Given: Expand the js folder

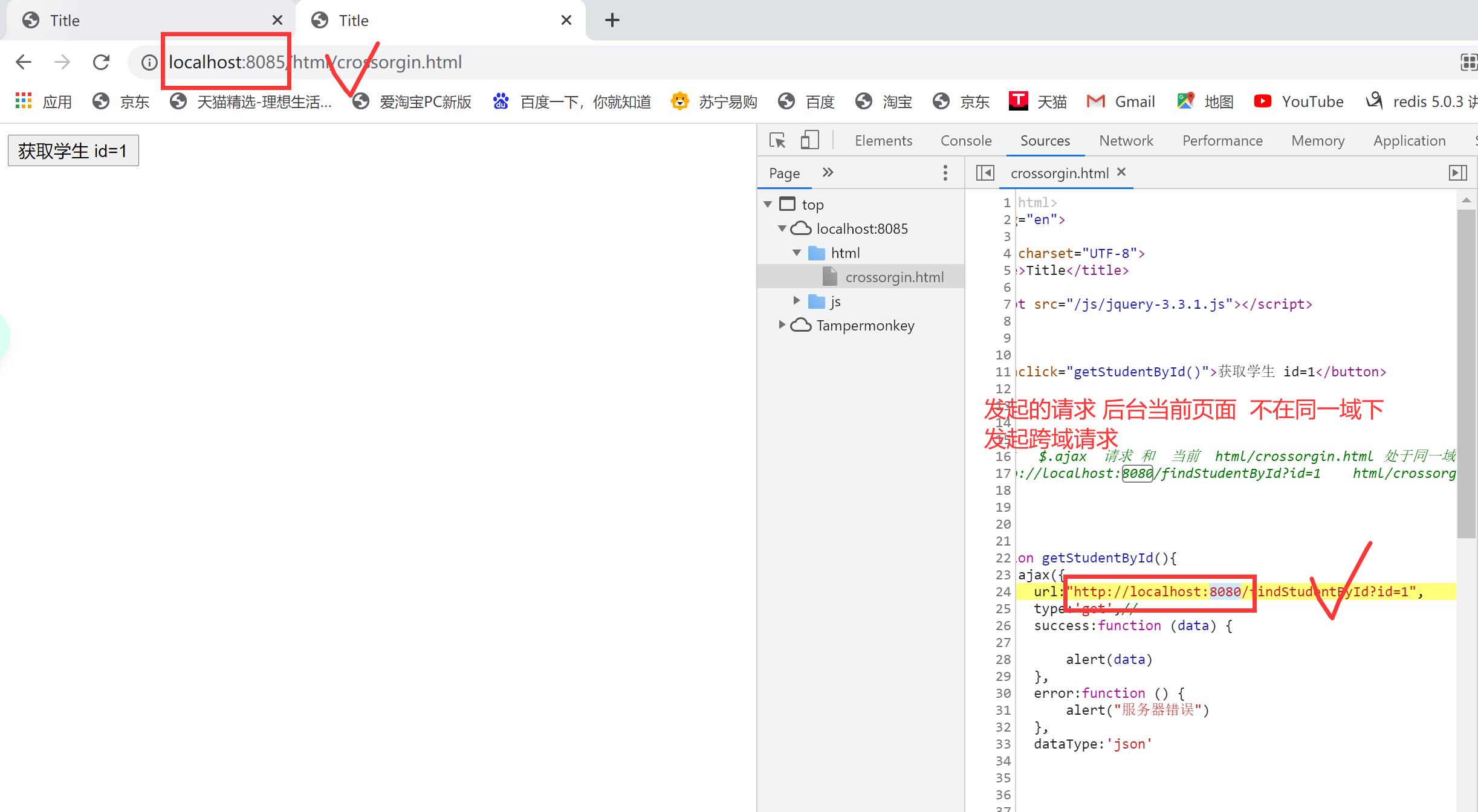Looking at the screenshot, I should (797, 300).
